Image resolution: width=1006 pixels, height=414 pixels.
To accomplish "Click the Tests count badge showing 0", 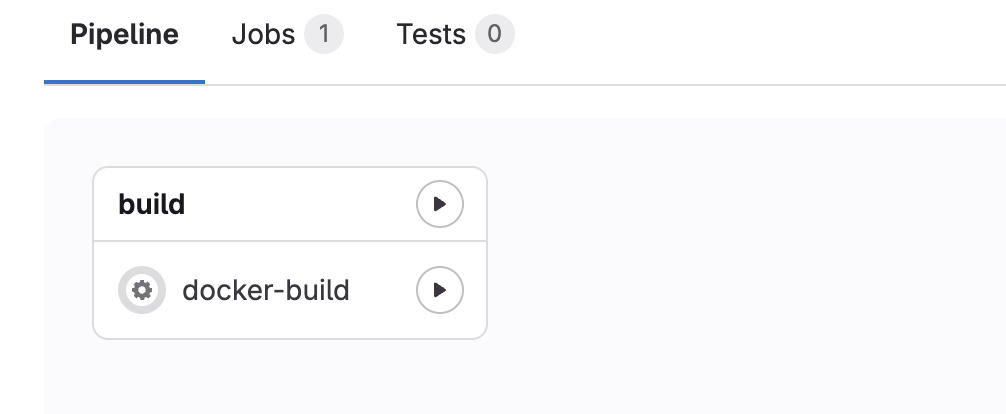I will (495, 34).
